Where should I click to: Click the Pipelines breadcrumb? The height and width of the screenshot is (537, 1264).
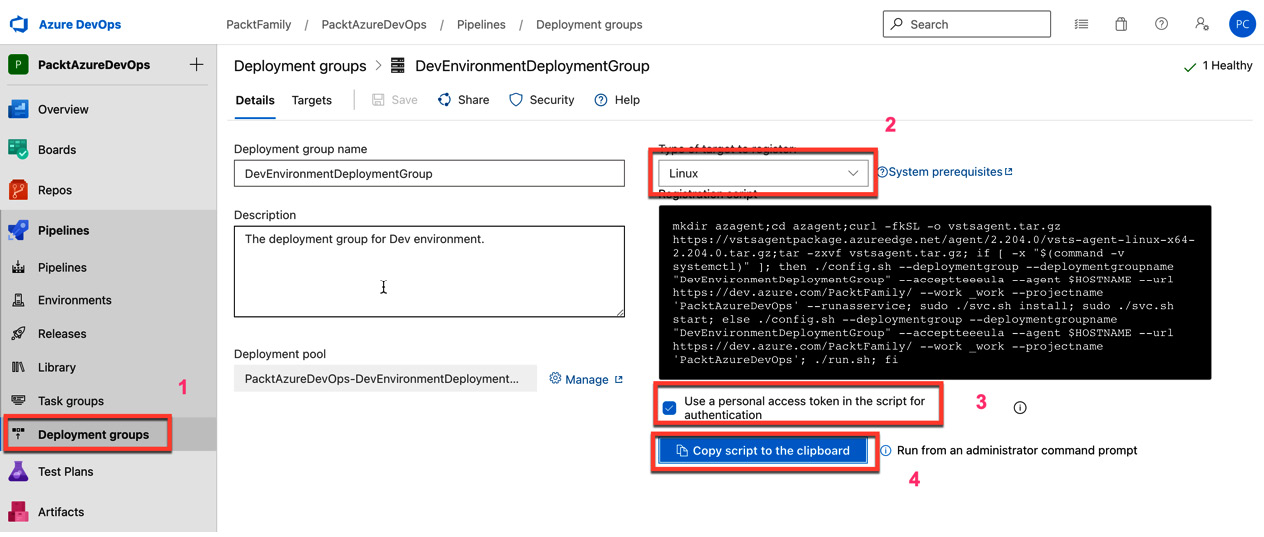point(481,24)
